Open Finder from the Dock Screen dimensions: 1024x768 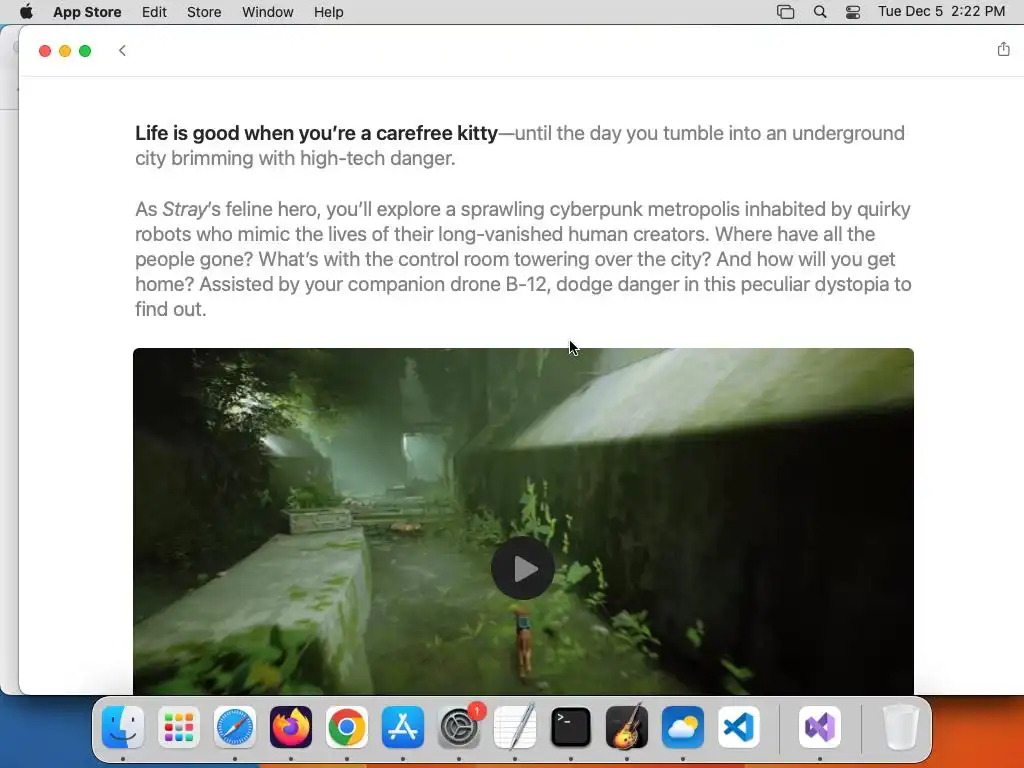pos(123,727)
